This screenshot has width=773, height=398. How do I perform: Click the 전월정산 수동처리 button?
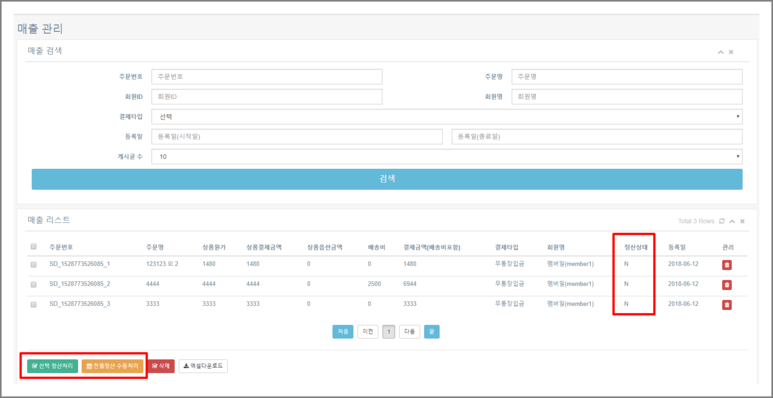pos(112,366)
